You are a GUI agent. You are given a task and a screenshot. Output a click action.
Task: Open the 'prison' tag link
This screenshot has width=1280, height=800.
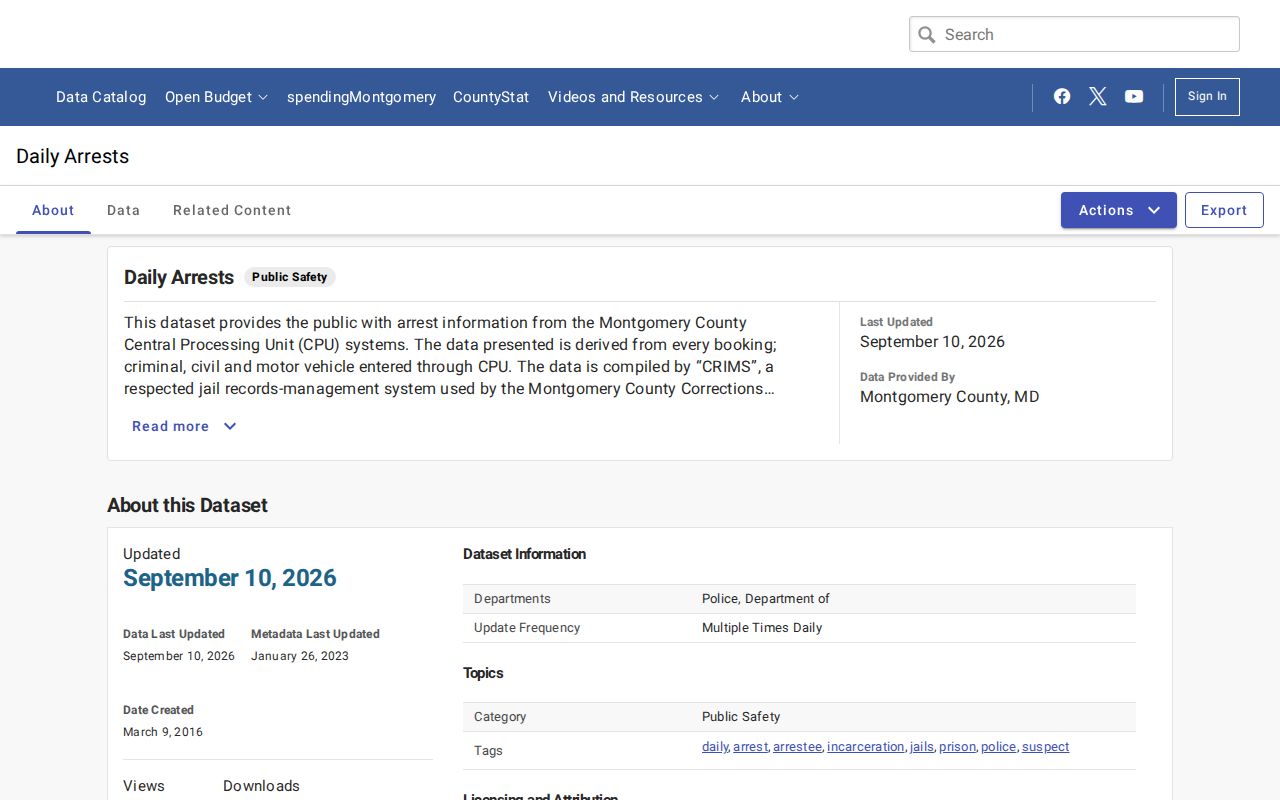pyautogui.click(x=957, y=747)
